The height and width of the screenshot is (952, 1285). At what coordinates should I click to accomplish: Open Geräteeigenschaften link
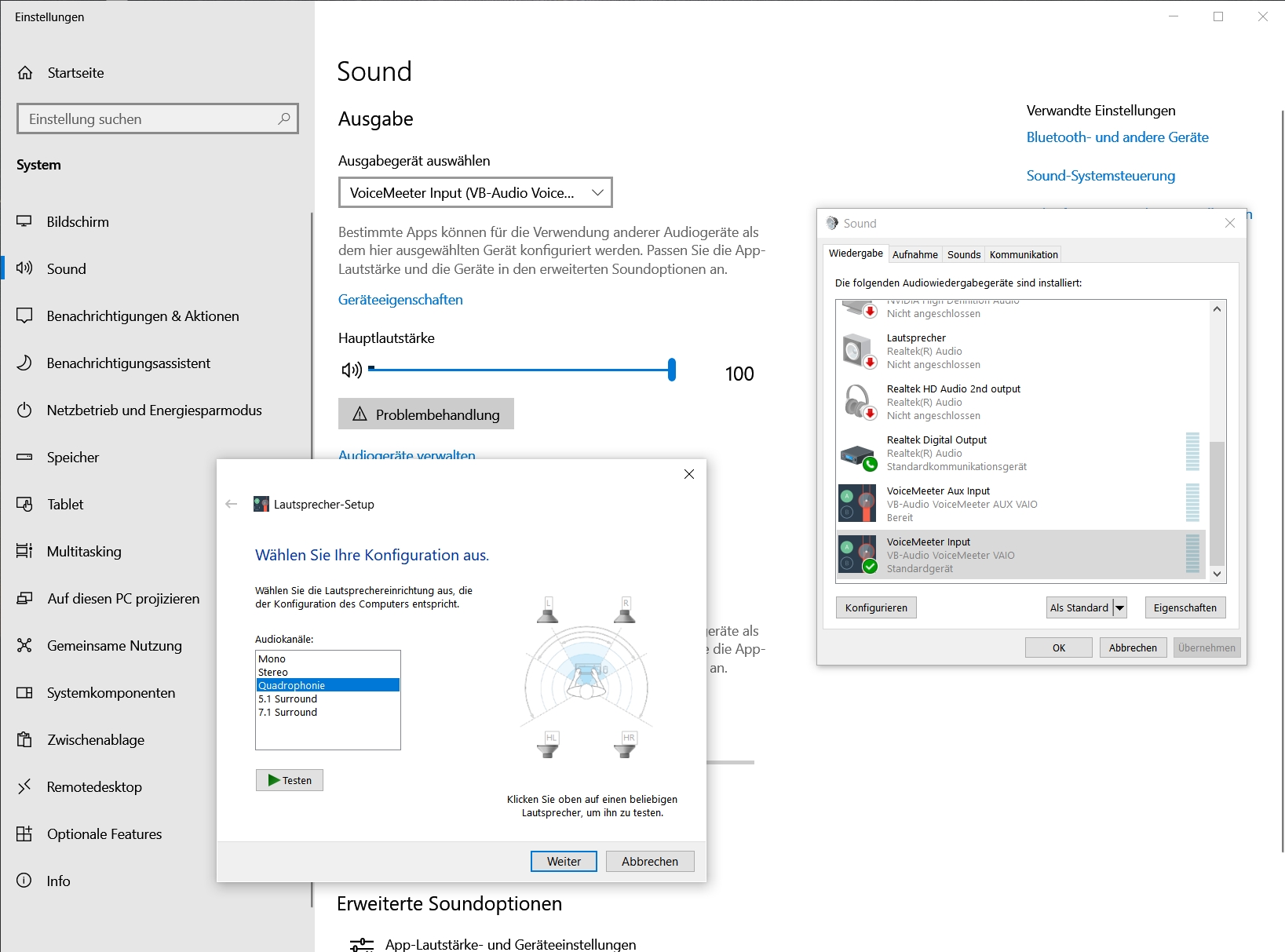[400, 300]
